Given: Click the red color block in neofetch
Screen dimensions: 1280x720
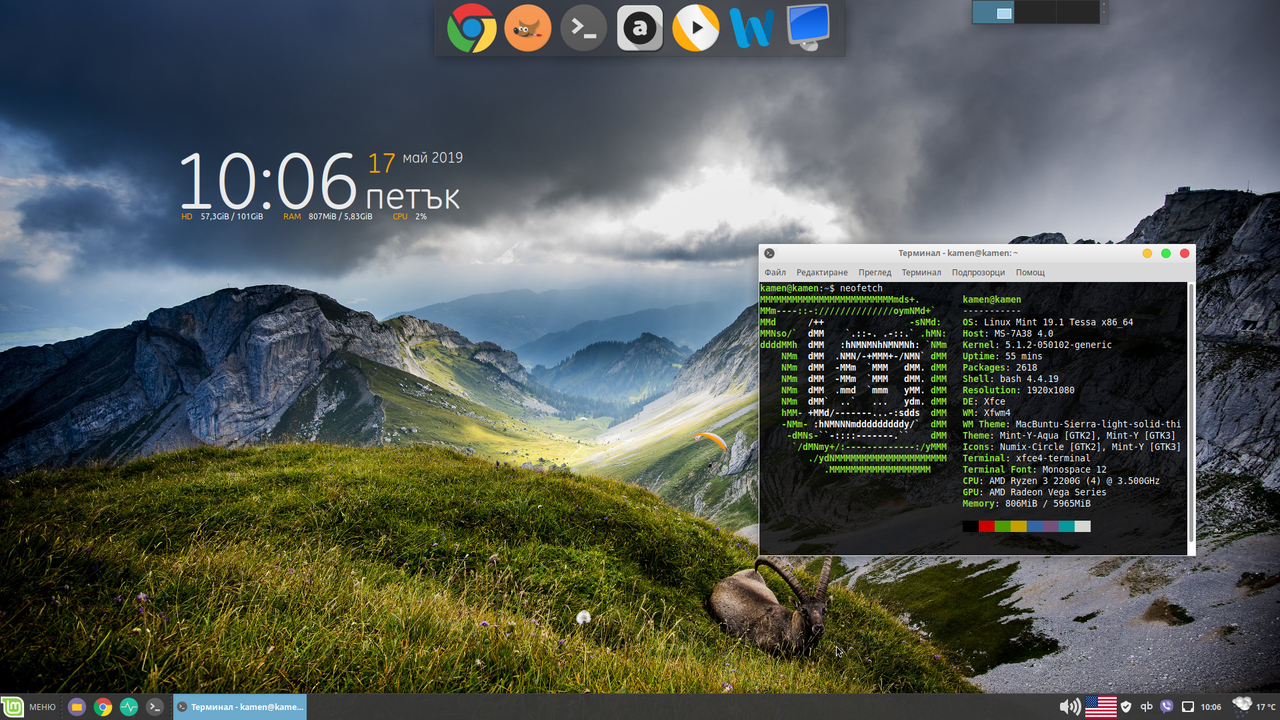Looking at the screenshot, I should 987,526.
